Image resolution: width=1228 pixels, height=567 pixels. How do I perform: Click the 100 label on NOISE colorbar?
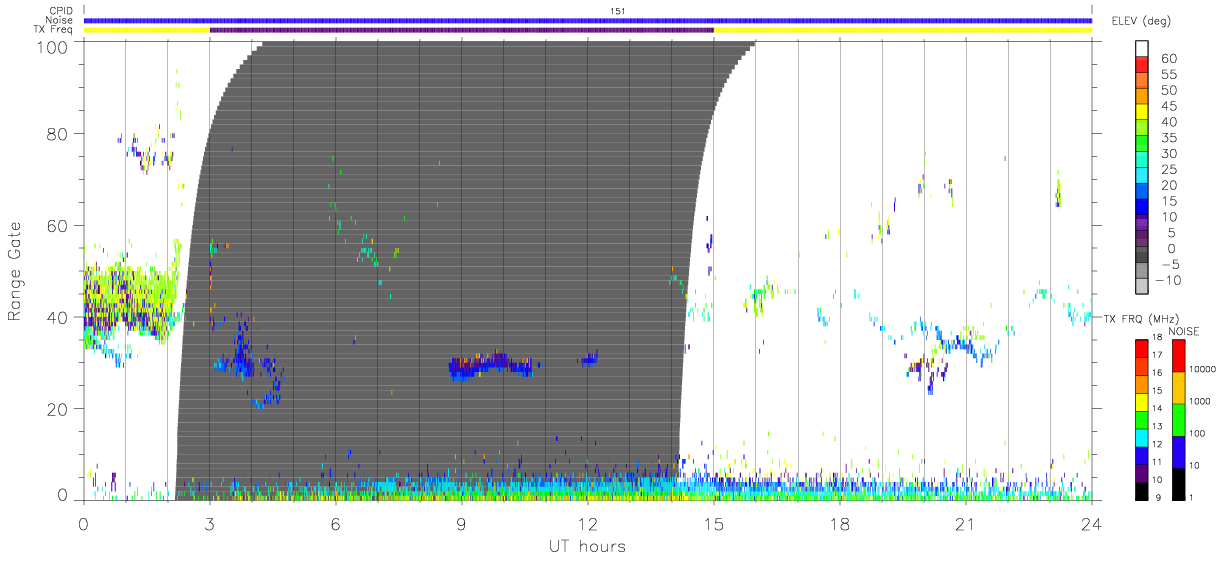click(x=1198, y=433)
